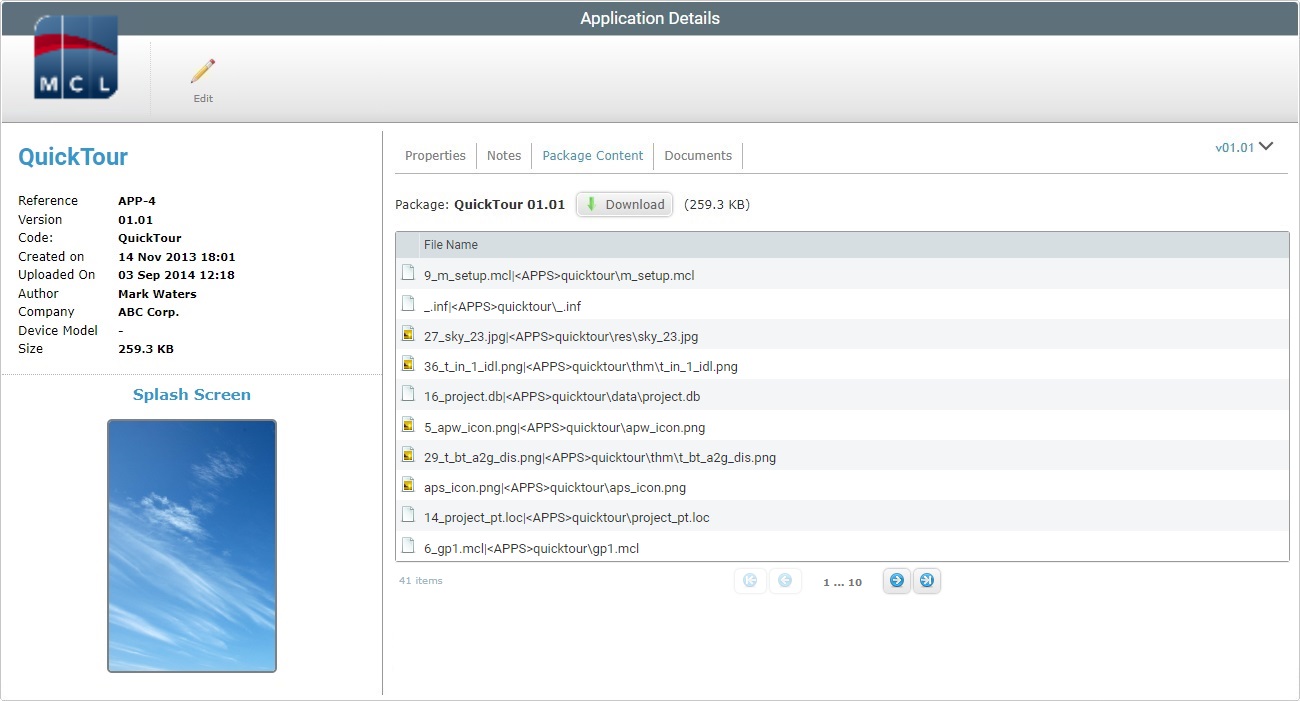This screenshot has width=1300, height=701.
Task: Click the Download button for the package
Action: pyautogui.click(x=624, y=204)
